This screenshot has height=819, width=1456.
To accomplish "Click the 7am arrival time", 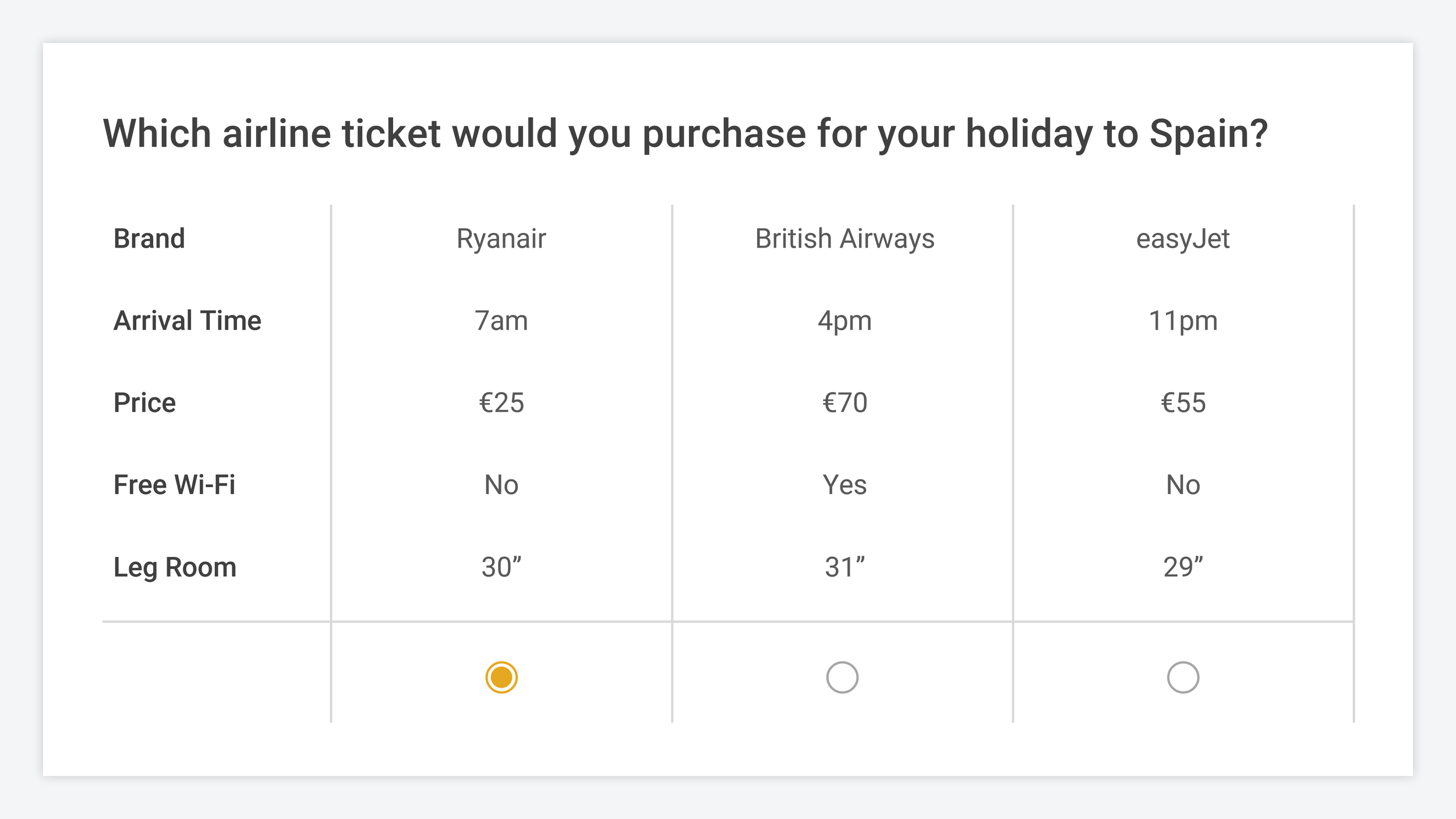I will [x=501, y=321].
